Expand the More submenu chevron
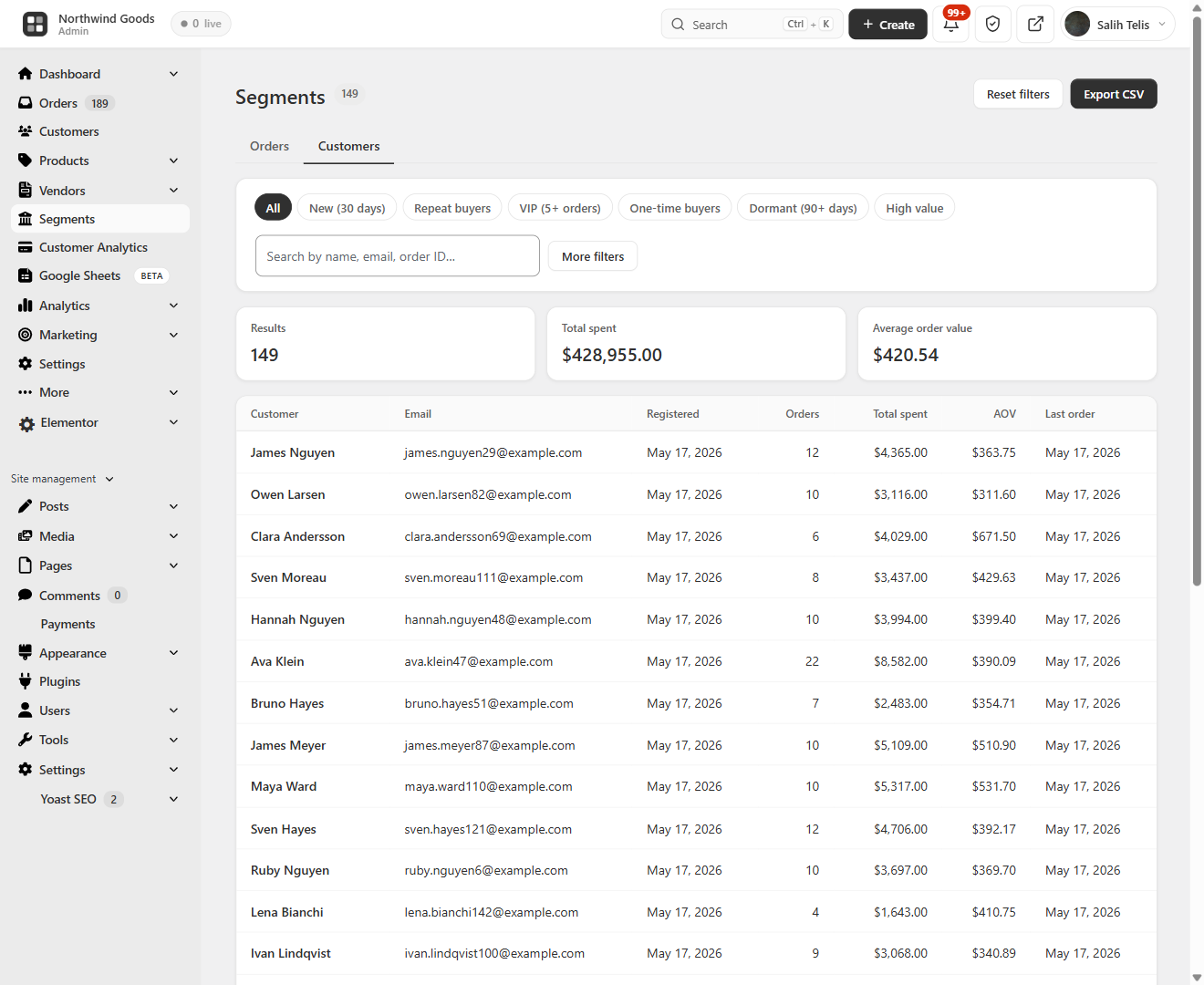This screenshot has height=985, width=1204. pyautogui.click(x=173, y=392)
